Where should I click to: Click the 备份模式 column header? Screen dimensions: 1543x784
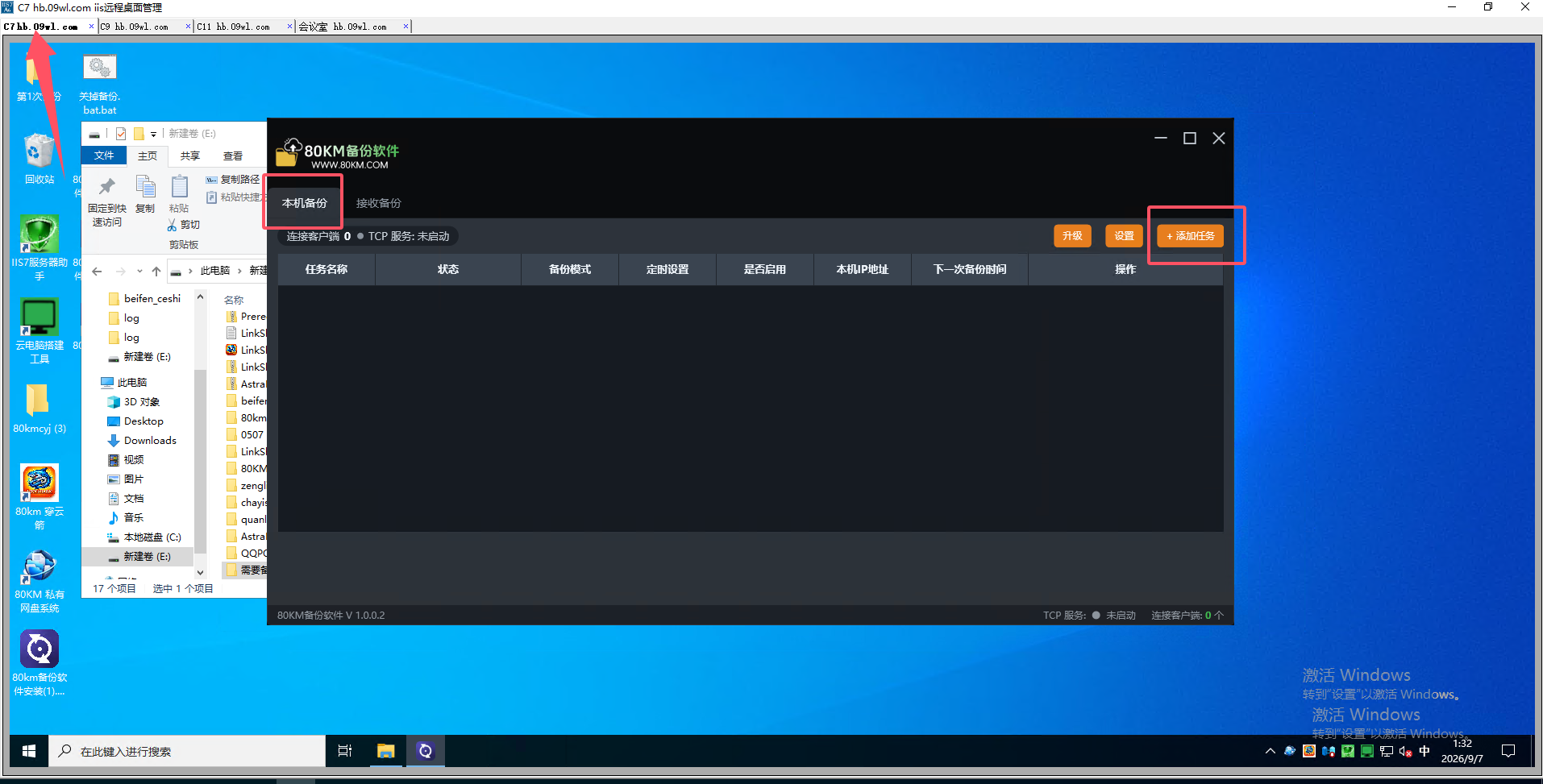point(570,269)
